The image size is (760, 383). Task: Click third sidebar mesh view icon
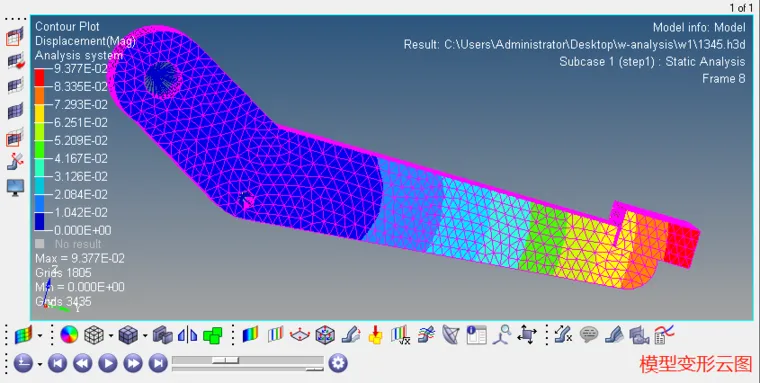pos(15,87)
